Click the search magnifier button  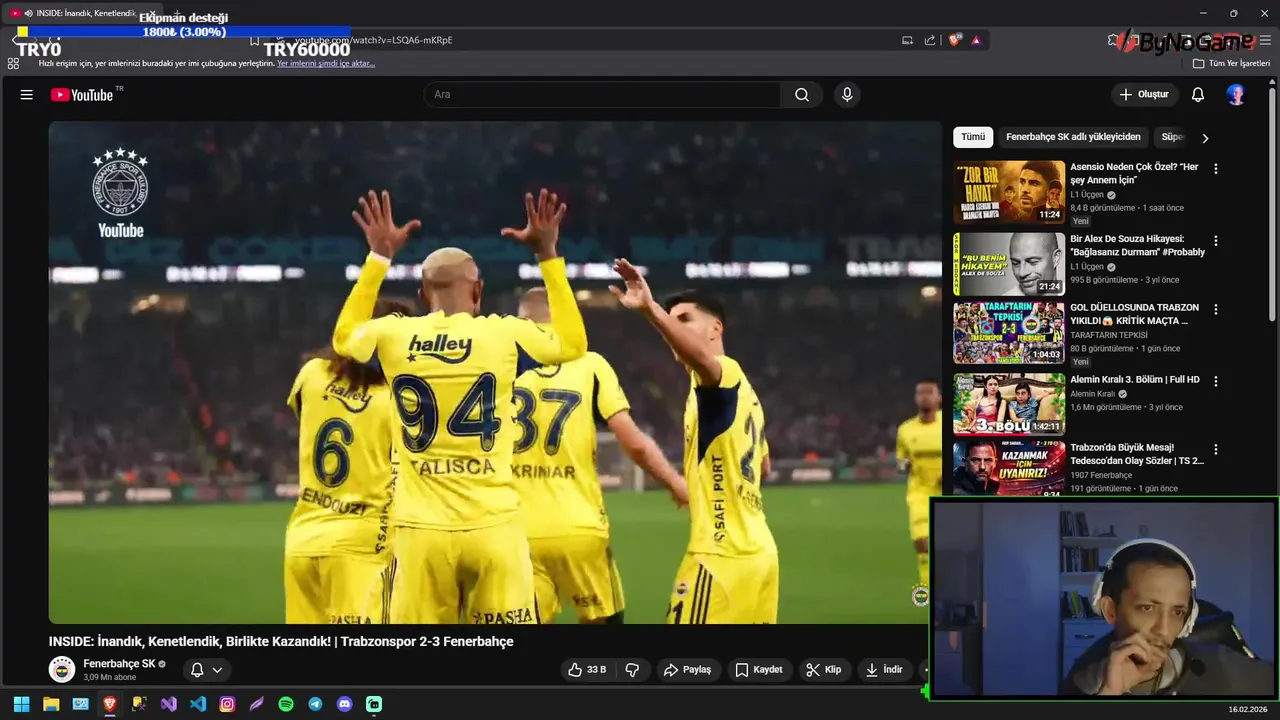pos(802,95)
